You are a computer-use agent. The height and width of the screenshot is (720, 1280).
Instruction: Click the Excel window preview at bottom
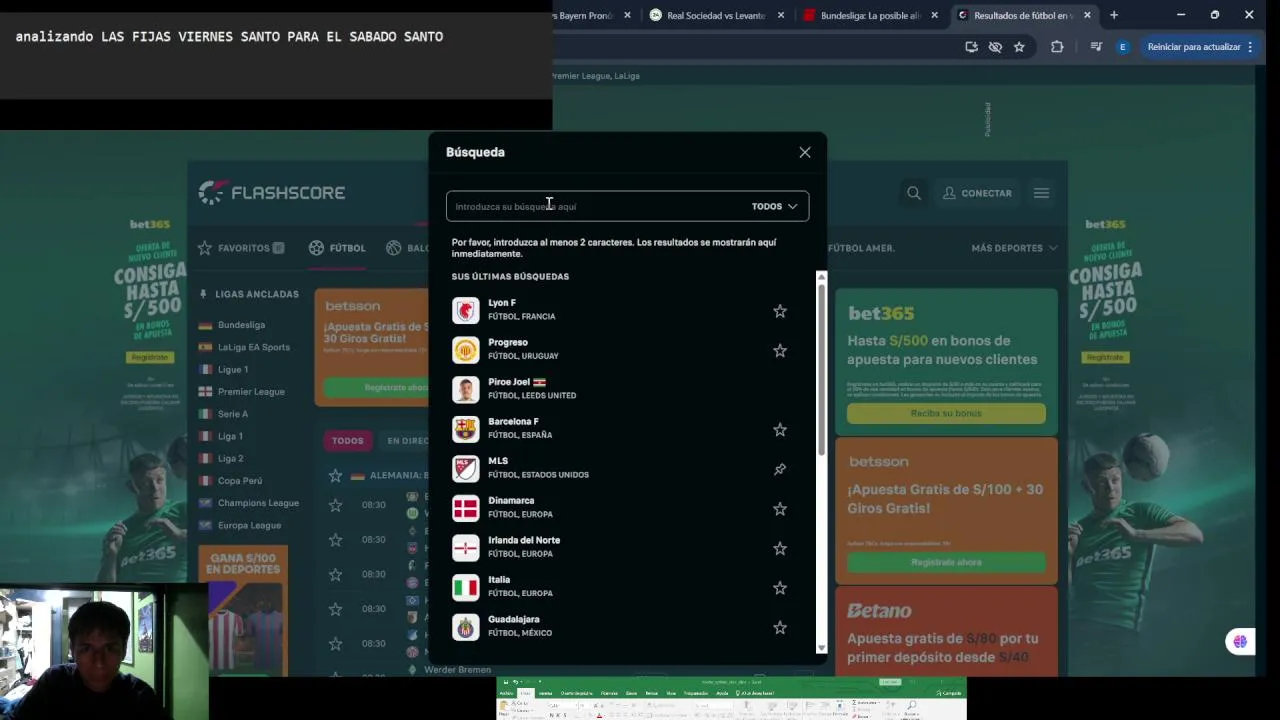731,699
